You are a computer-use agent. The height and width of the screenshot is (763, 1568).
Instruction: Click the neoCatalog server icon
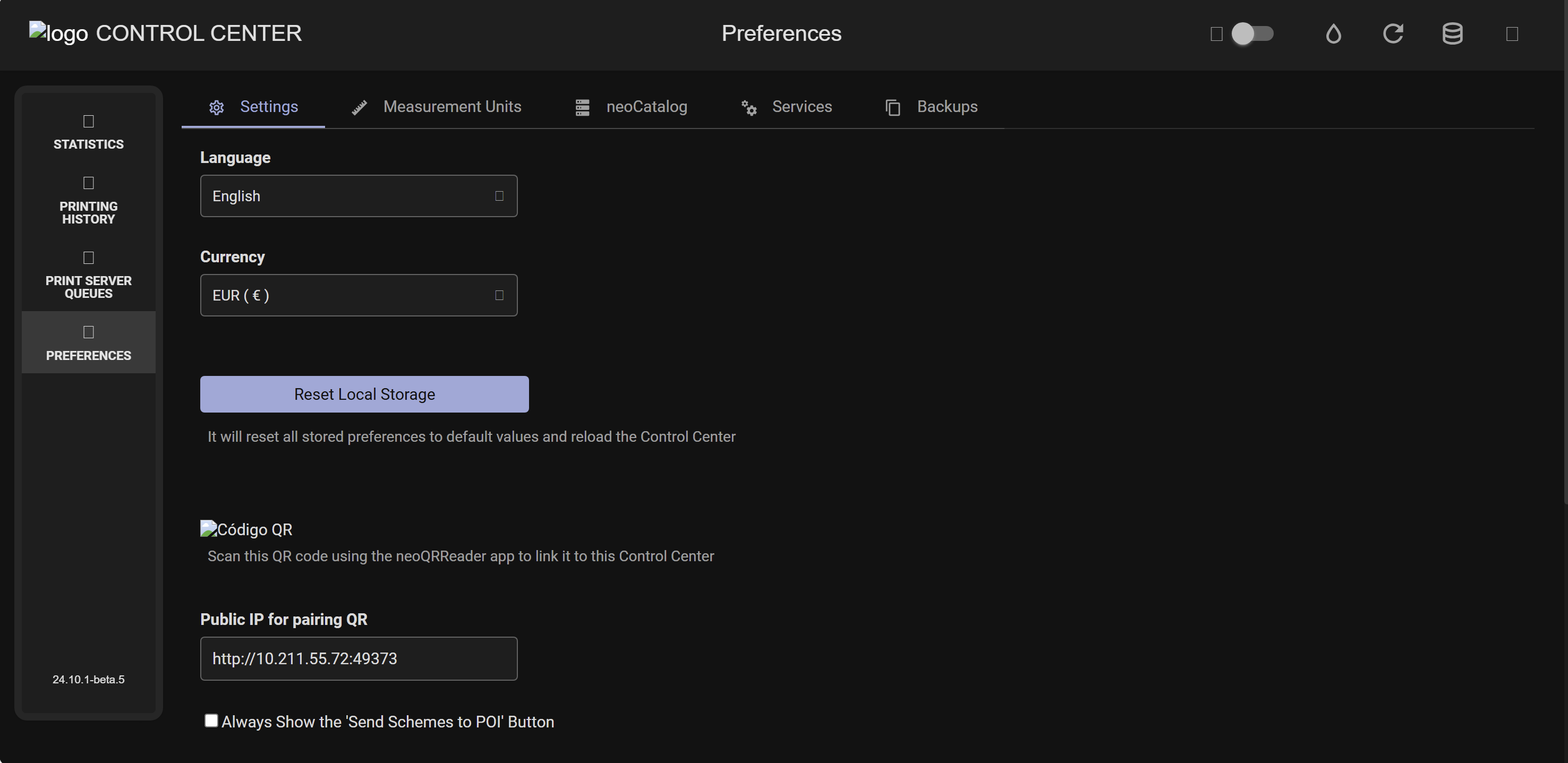(583, 108)
